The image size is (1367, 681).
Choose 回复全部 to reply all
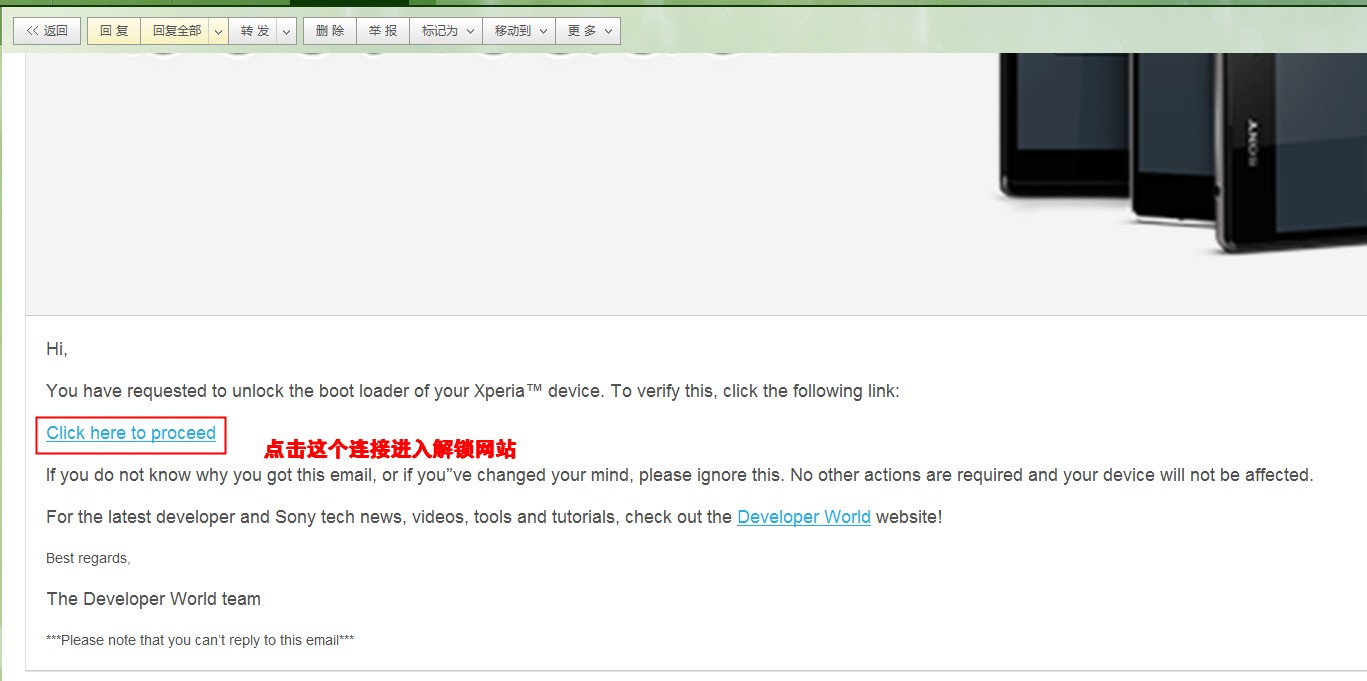(x=176, y=31)
